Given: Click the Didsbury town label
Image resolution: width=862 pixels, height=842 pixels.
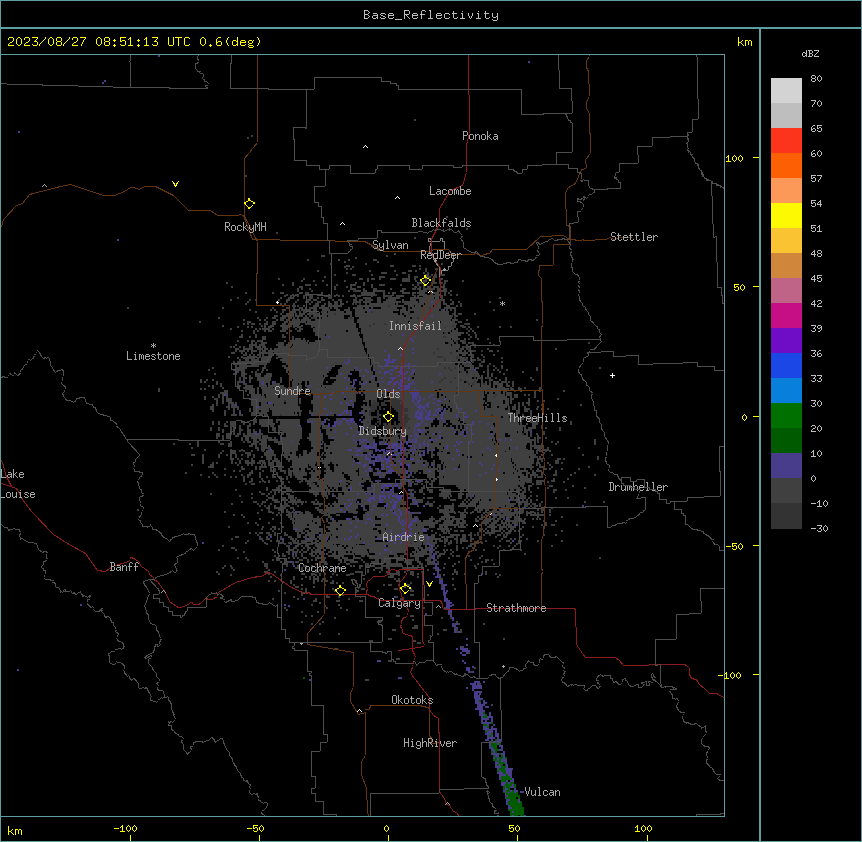Looking at the screenshot, I should [x=383, y=431].
